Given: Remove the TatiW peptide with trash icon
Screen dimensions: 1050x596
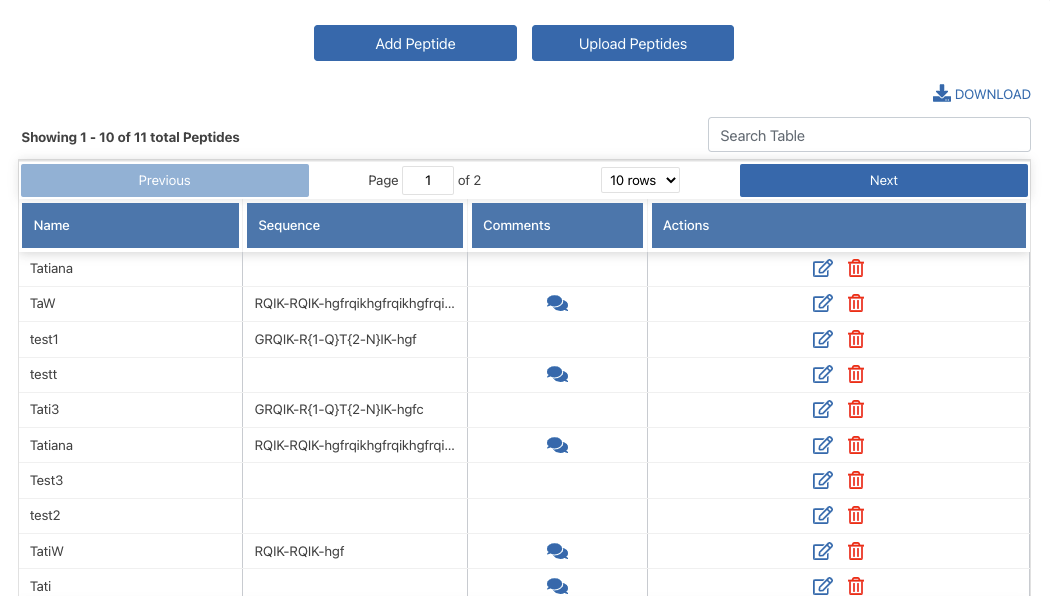Looking at the screenshot, I should click(x=856, y=551).
